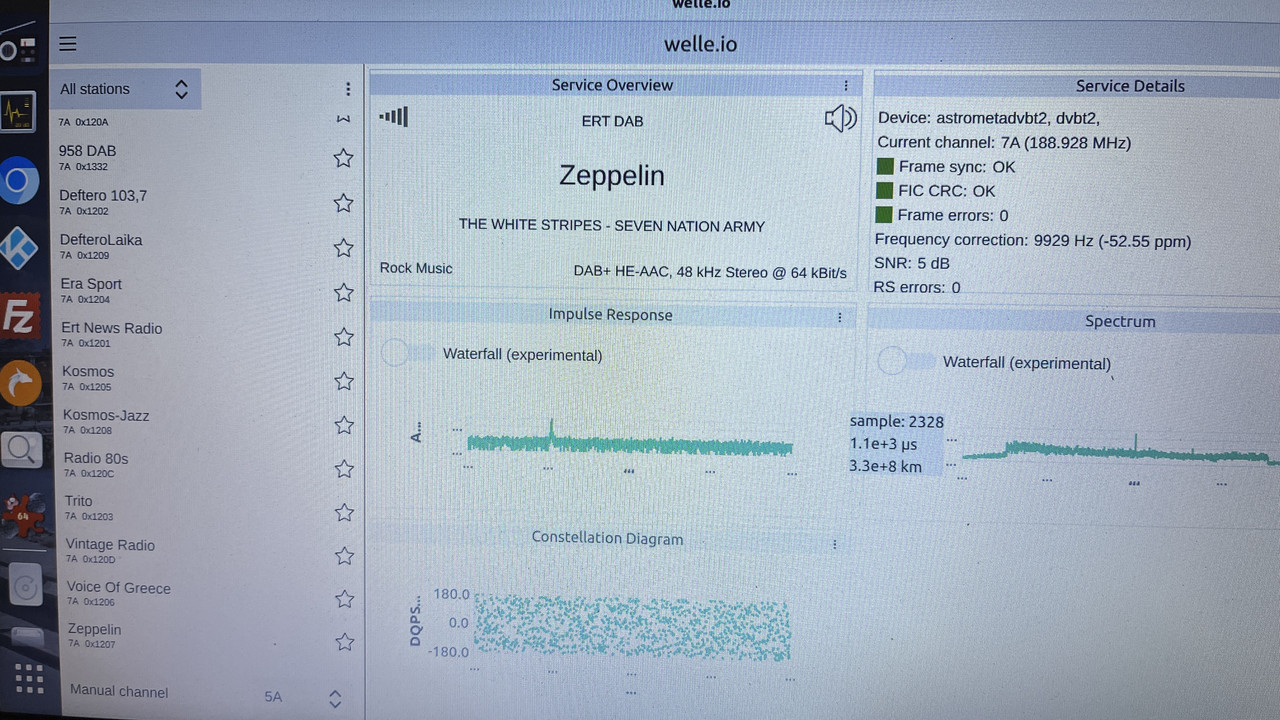1280x720 pixels.
Task: Favorite the Era Sport station star
Action: 344,292
